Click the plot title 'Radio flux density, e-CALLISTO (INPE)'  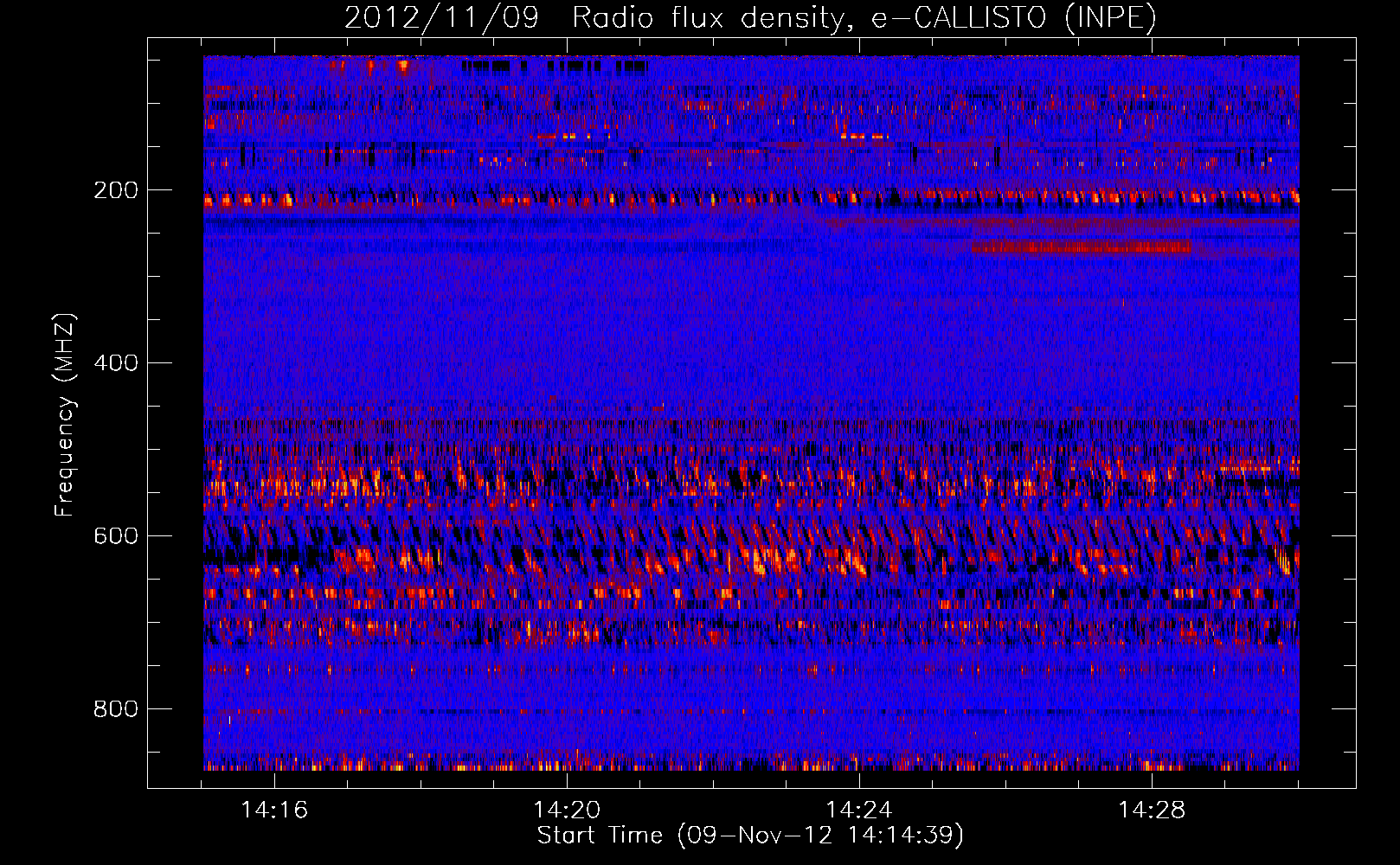point(864,17)
